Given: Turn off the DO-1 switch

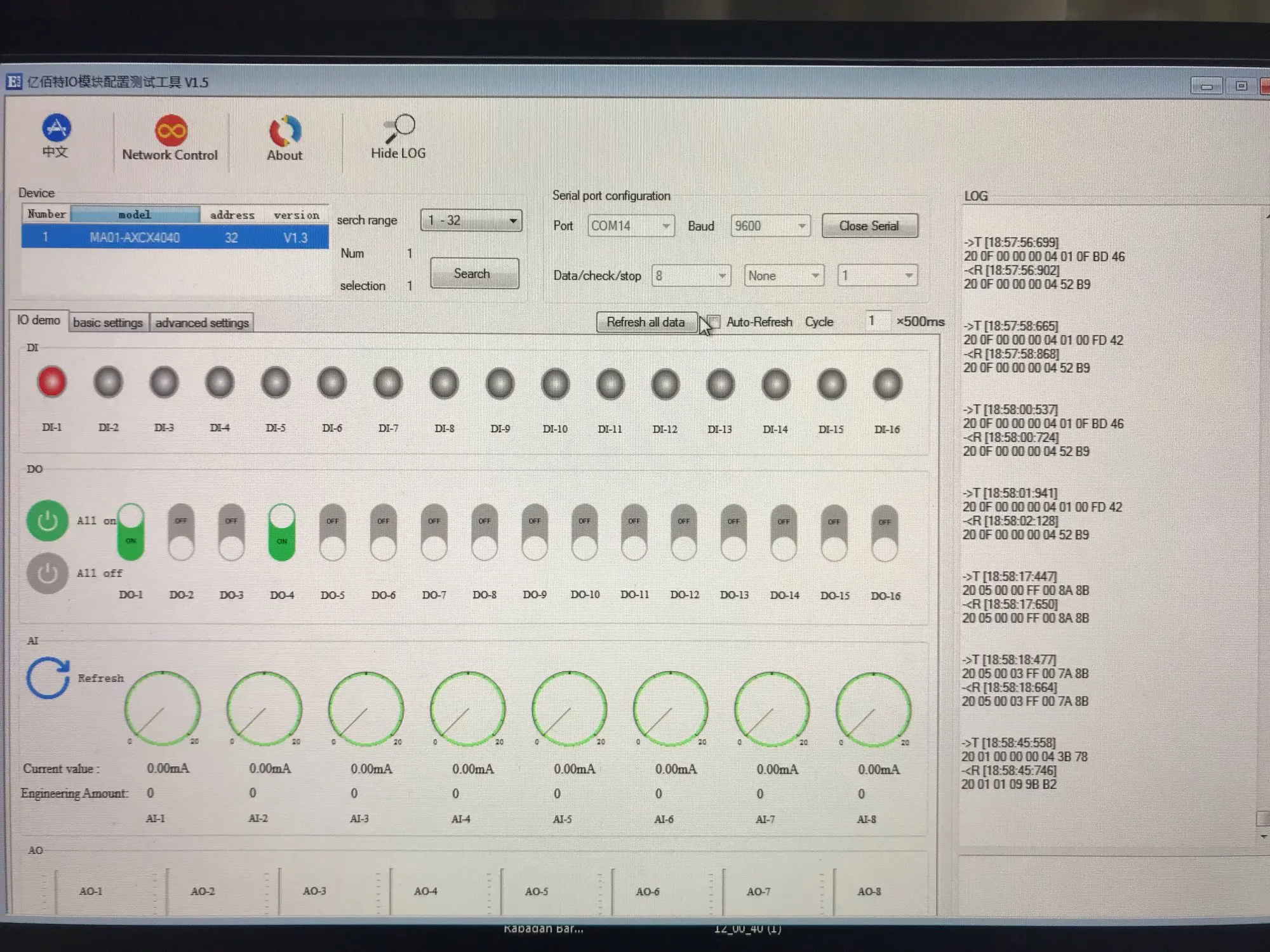Looking at the screenshot, I should (x=131, y=532).
